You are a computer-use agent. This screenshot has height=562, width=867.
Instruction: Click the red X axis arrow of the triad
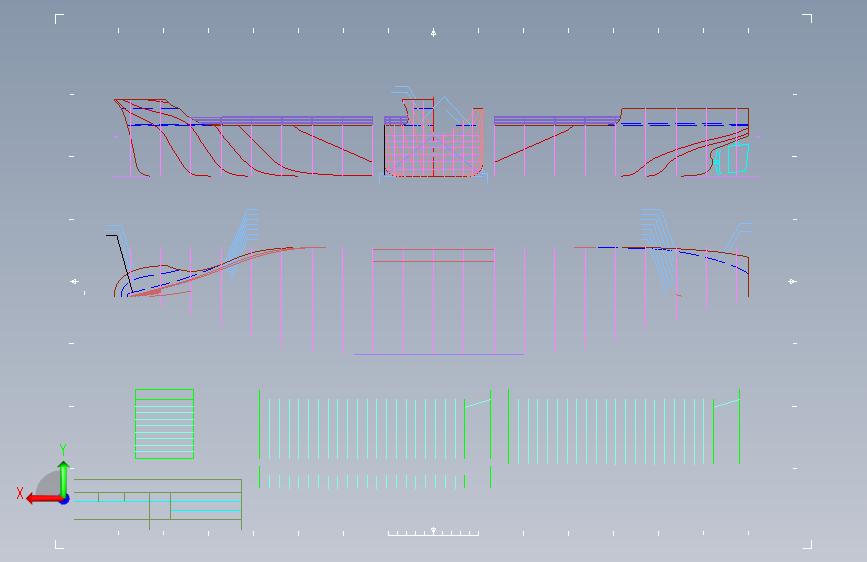[x=44, y=499]
